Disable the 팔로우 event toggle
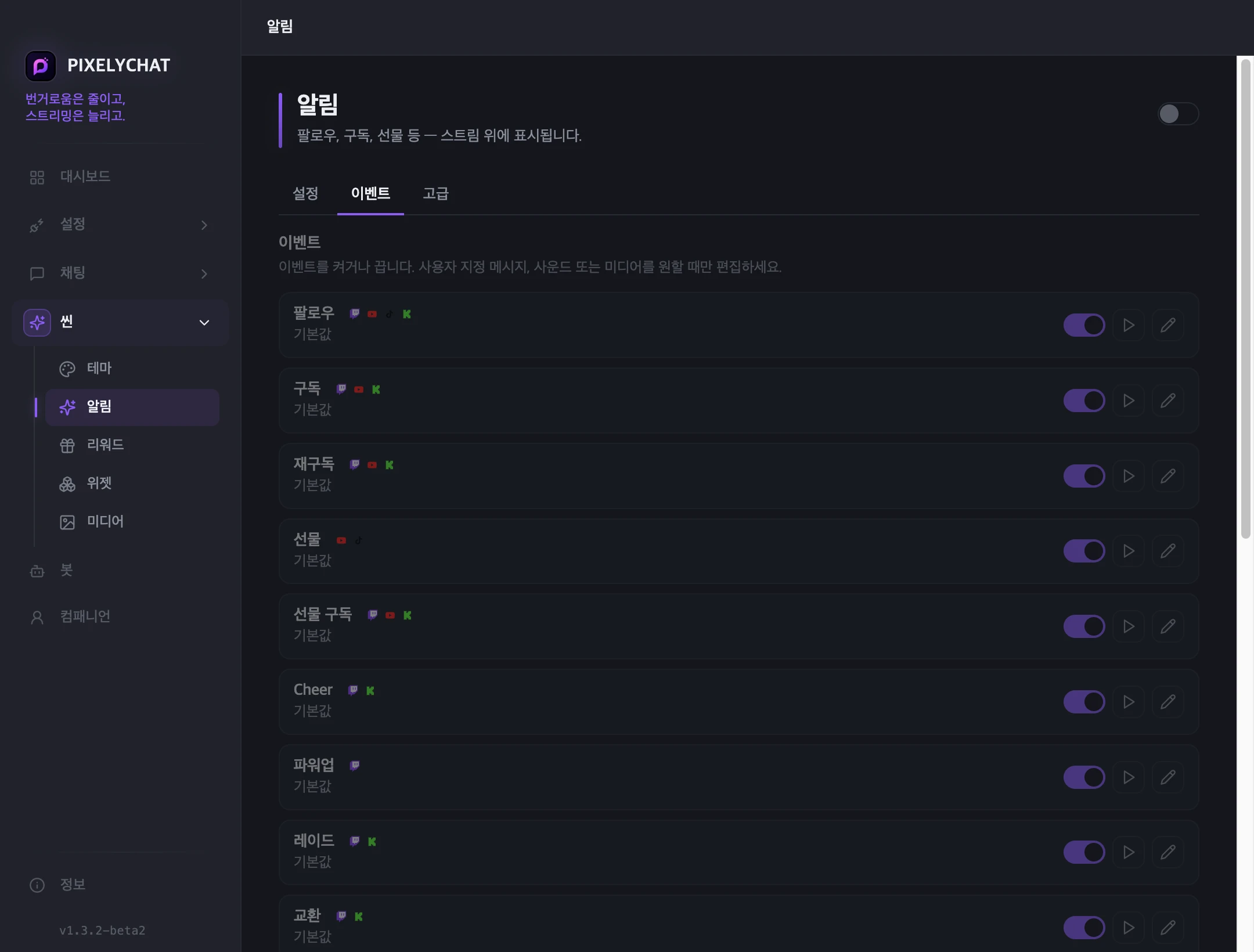The height and width of the screenshot is (952, 1254). click(x=1084, y=325)
